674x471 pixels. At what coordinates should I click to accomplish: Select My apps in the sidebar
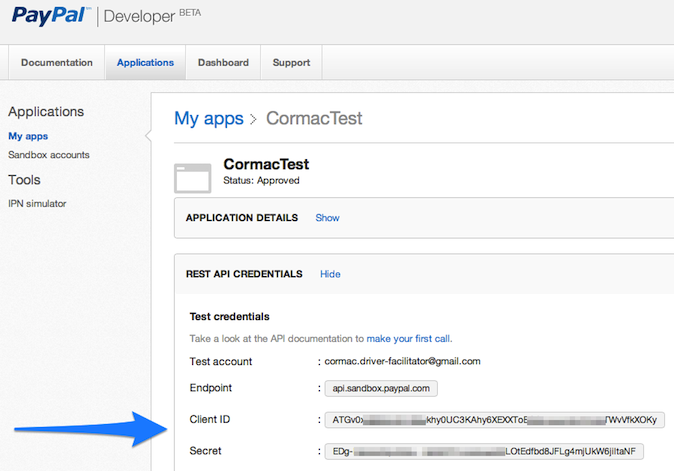pyautogui.click(x=28, y=136)
